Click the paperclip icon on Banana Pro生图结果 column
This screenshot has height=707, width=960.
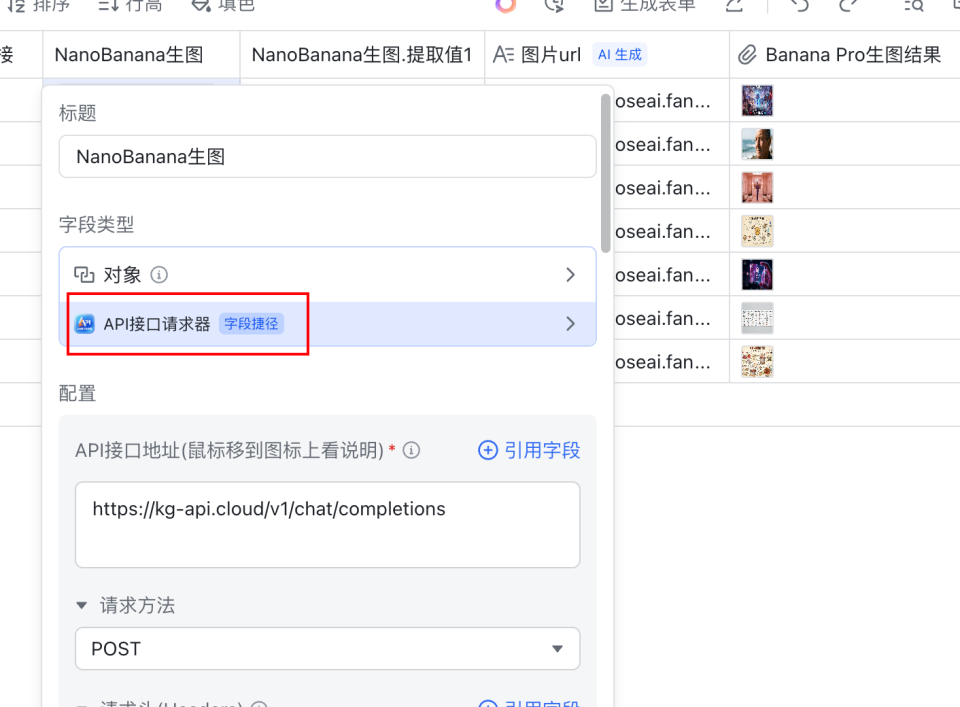(x=746, y=55)
